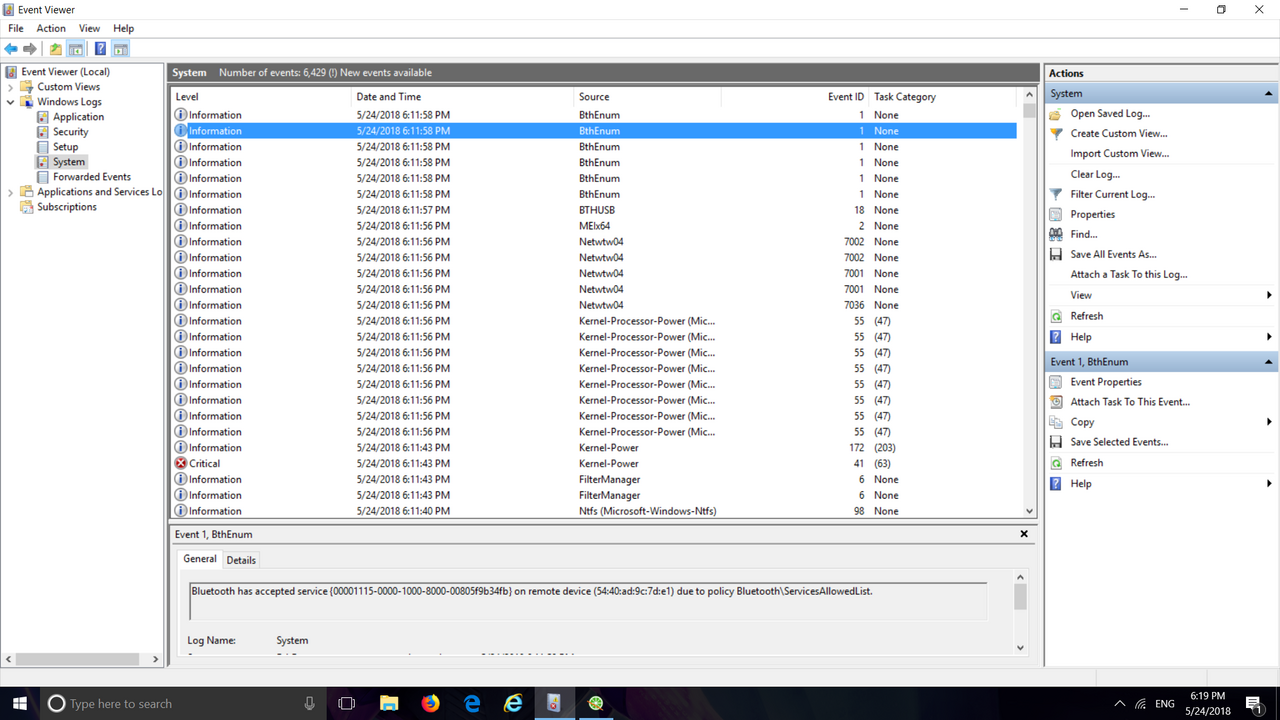The image size is (1280, 720).
Task: Click the blue Help toolbar icon
Action: coord(100,48)
